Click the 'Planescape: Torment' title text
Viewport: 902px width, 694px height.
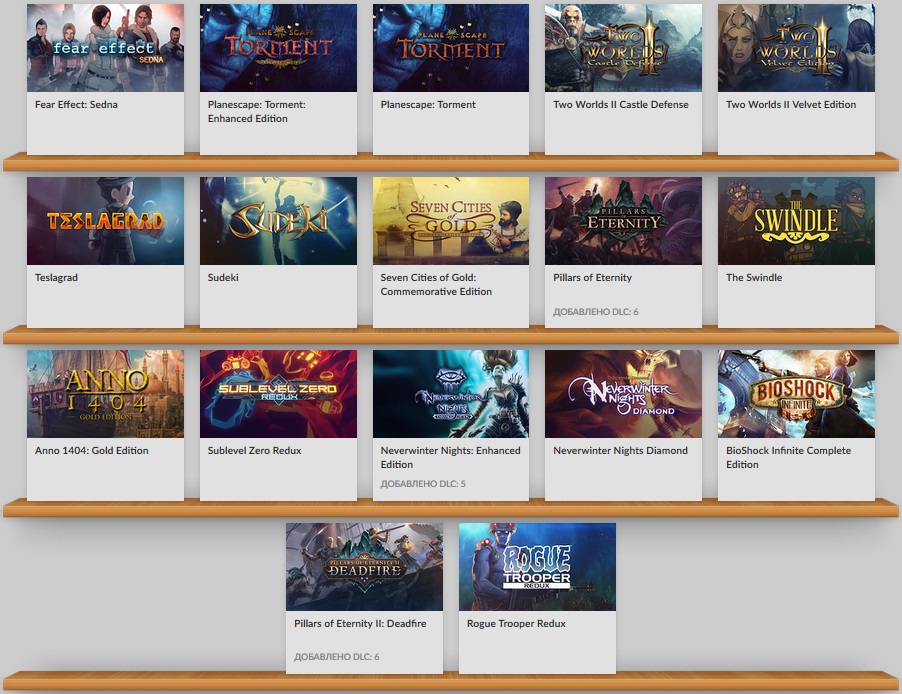(428, 105)
